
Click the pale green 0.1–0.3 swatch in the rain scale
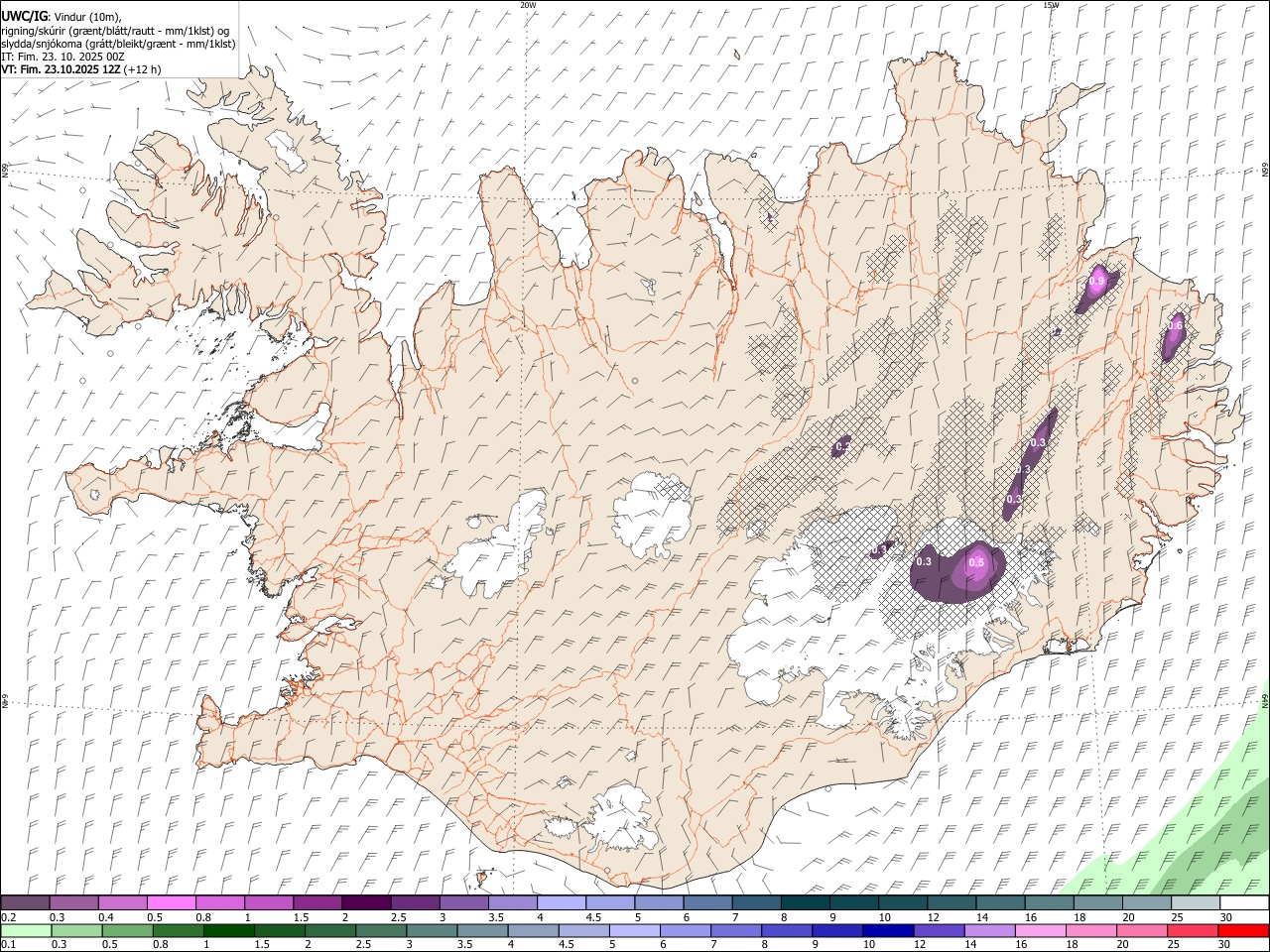[x=26, y=930]
